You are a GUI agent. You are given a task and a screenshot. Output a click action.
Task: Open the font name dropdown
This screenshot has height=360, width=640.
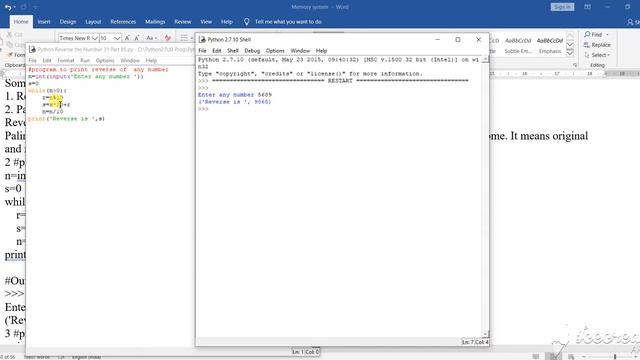click(x=95, y=38)
